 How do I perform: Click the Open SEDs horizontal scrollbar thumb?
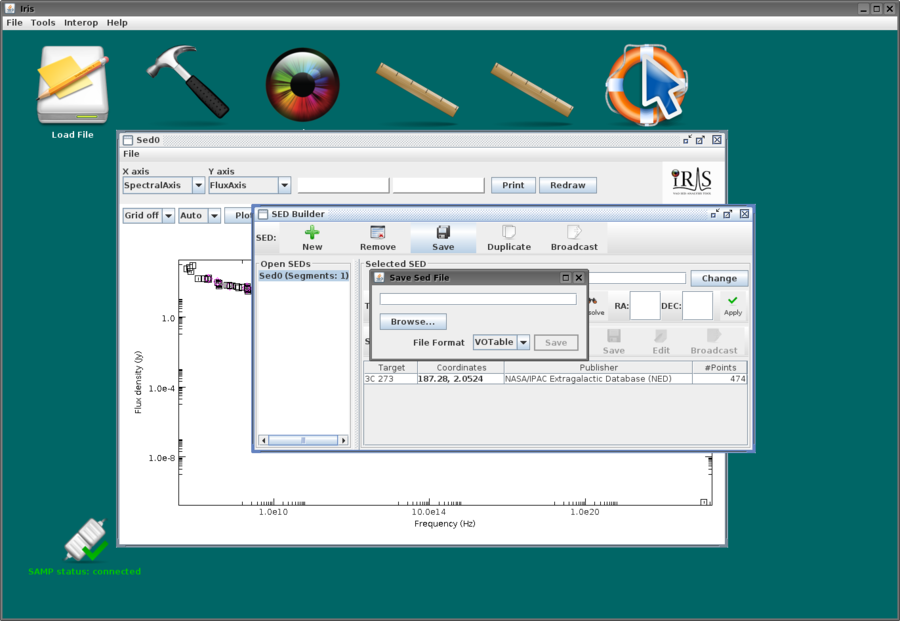tap(302, 440)
